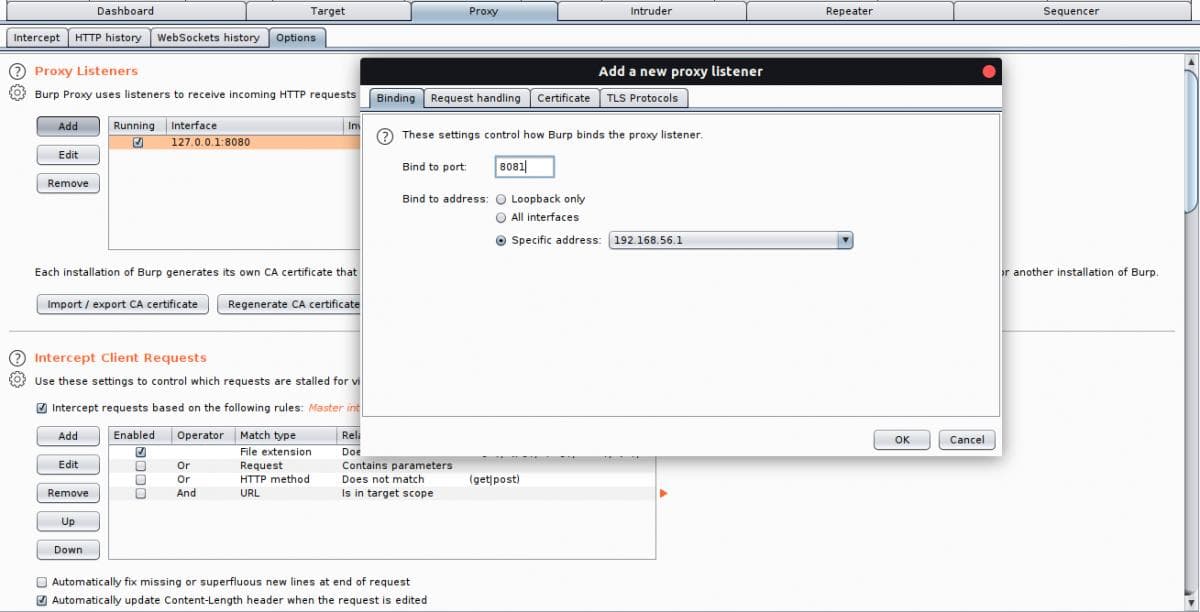Screen dimensions: 1200x612
Task: Enable automatically fix missing new lines option
Action: (42, 582)
